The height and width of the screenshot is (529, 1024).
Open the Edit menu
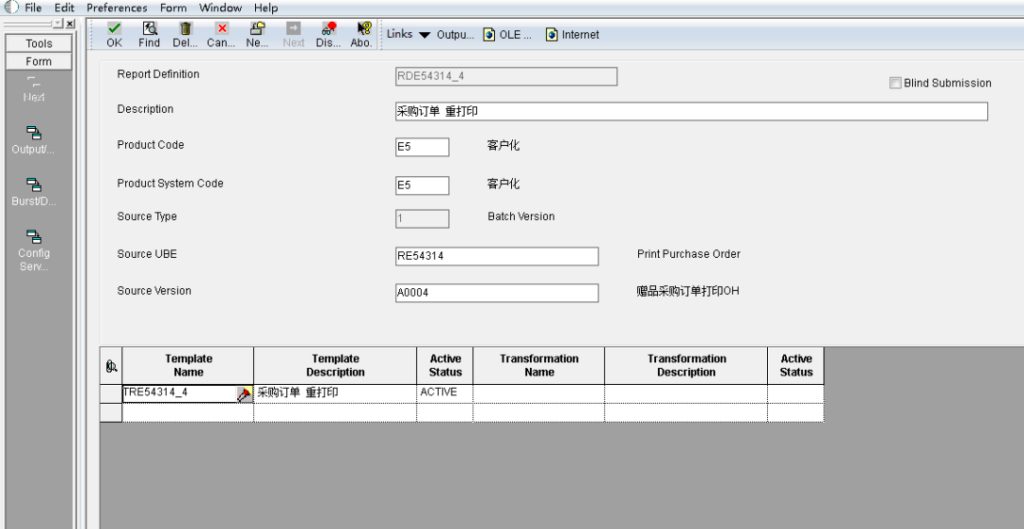[x=64, y=8]
